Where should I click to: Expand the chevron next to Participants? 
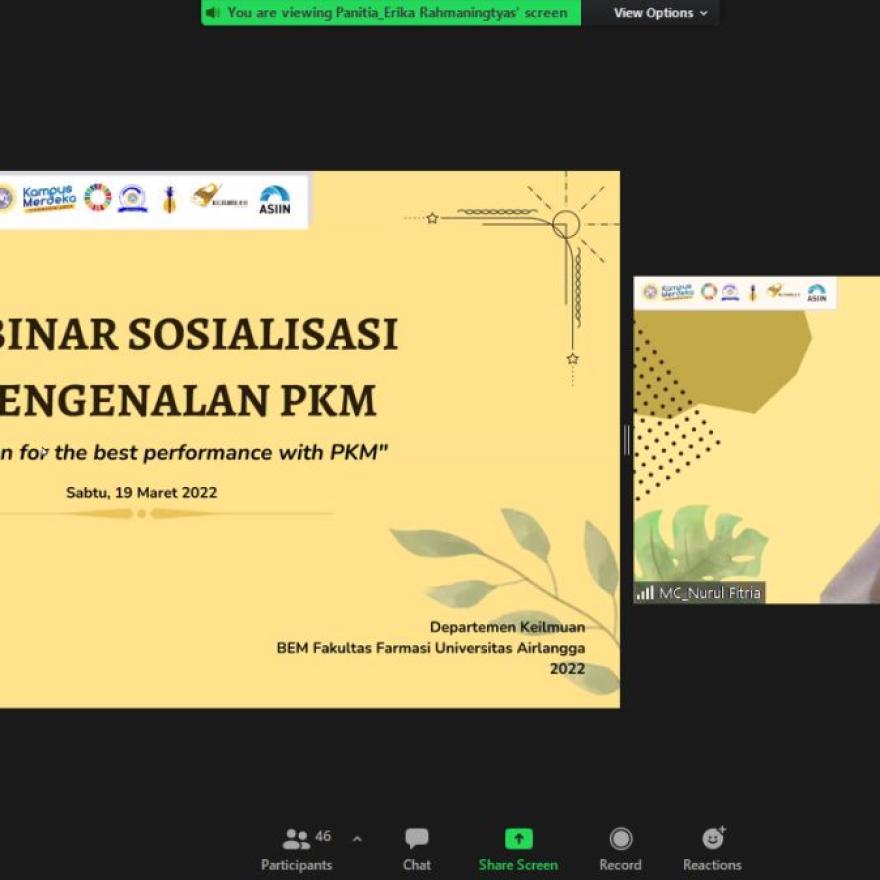[357, 839]
